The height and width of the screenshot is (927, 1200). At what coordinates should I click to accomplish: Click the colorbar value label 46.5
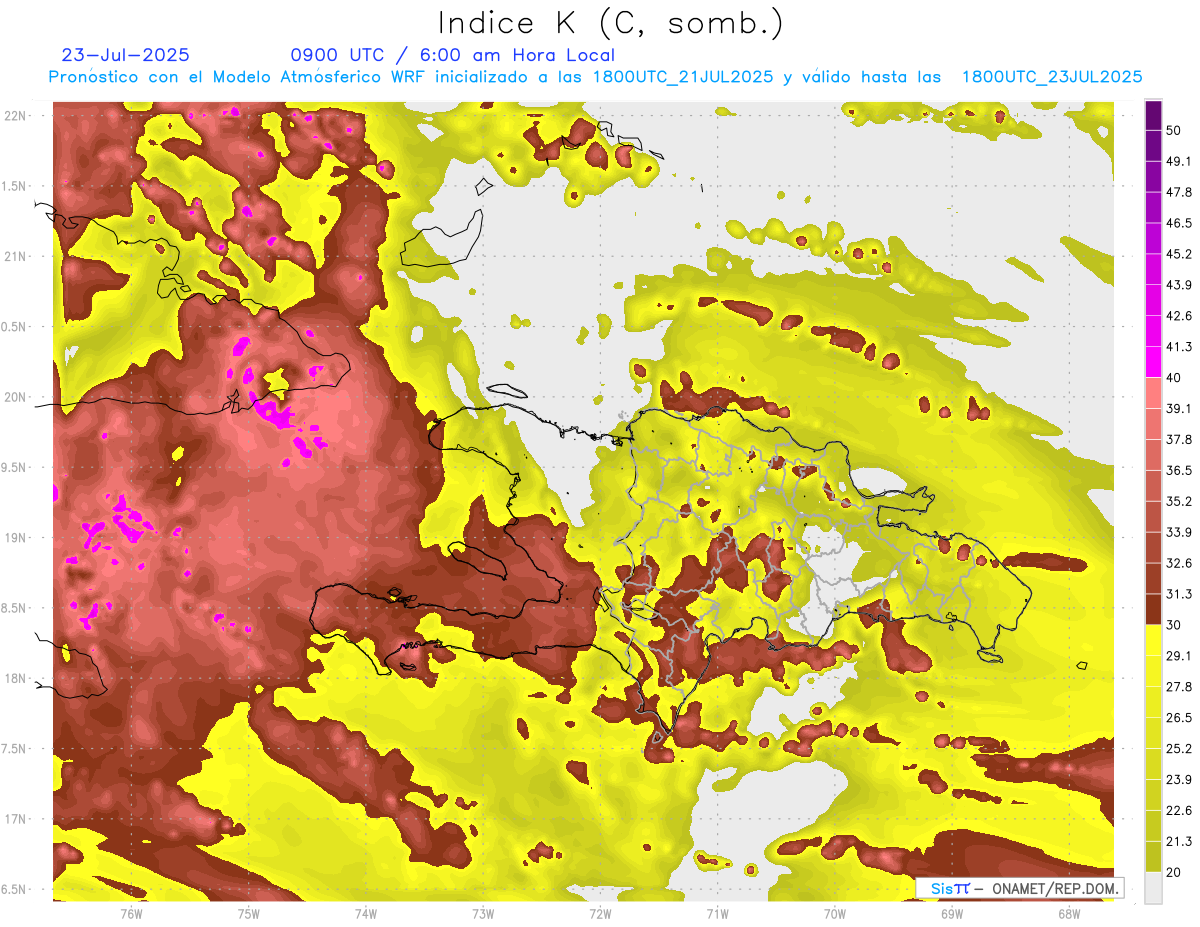(x=1179, y=223)
